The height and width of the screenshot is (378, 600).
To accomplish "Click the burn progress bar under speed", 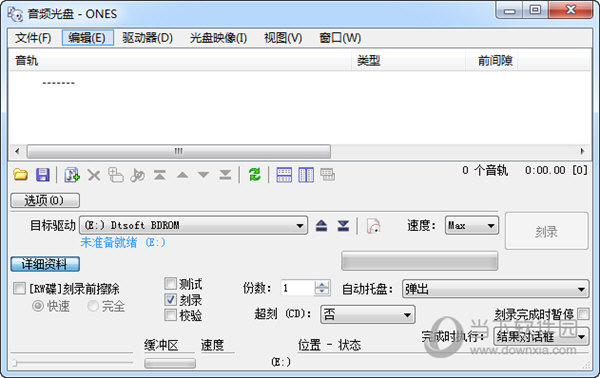I will 419,261.
